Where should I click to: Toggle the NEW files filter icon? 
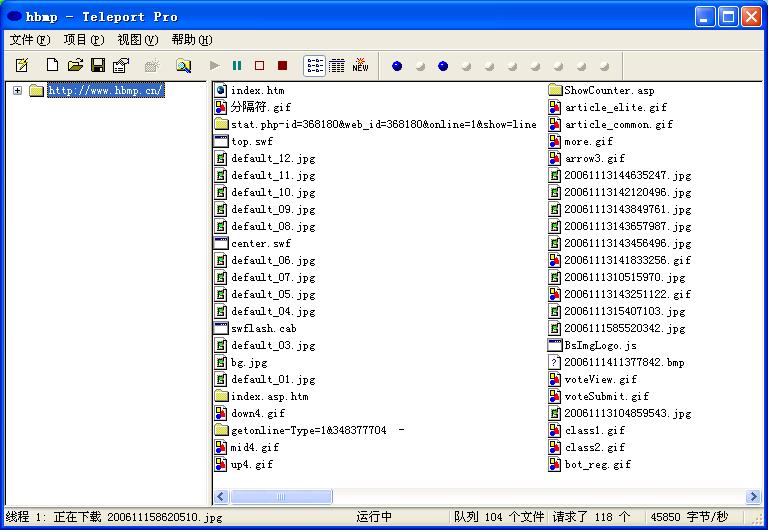(x=360, y=66)
